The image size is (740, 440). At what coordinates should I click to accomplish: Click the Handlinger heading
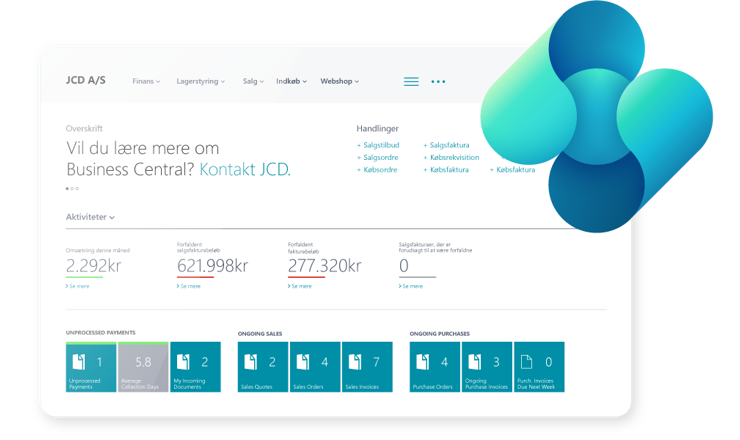(x=378, y=128)
